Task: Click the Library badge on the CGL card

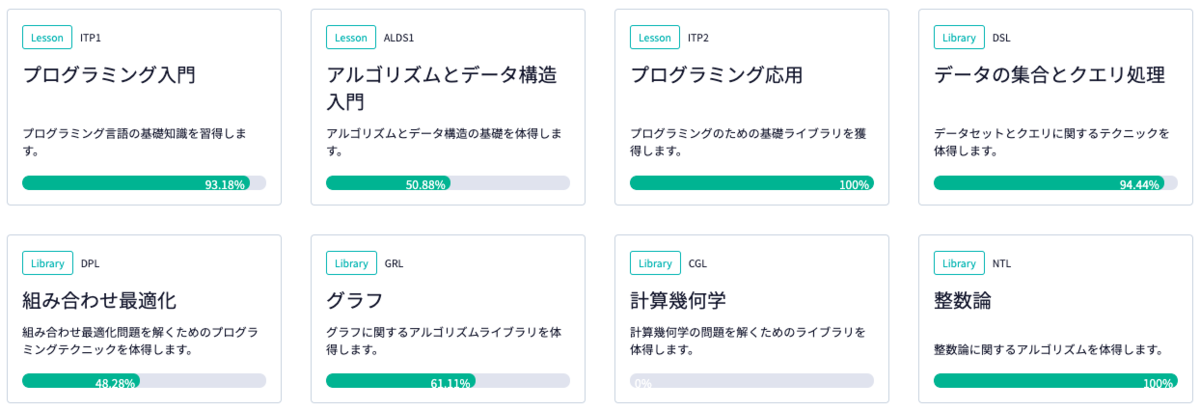Action: coord(655,263)
